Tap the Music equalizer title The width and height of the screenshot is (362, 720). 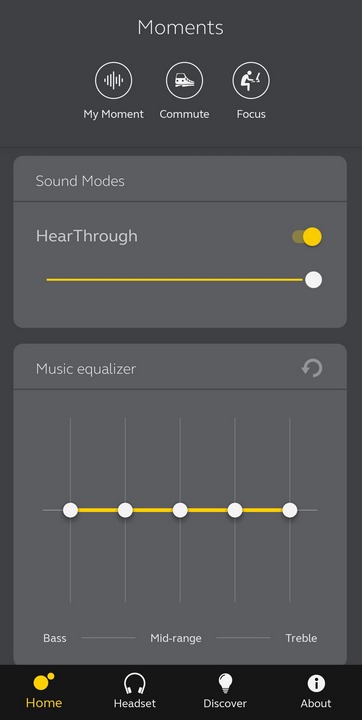click(x=85, y=369)
